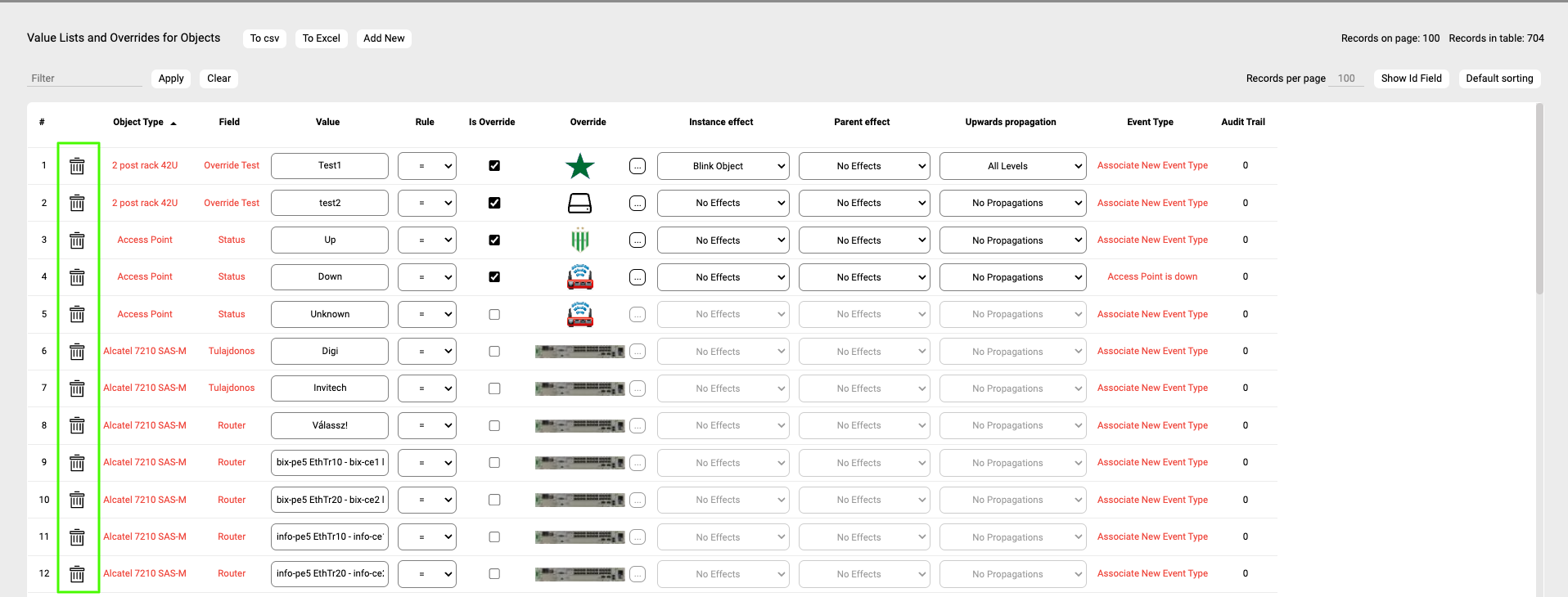Click into the Filter text field
This screenshot has height=597, width=1568.
(x=84, y=79)
